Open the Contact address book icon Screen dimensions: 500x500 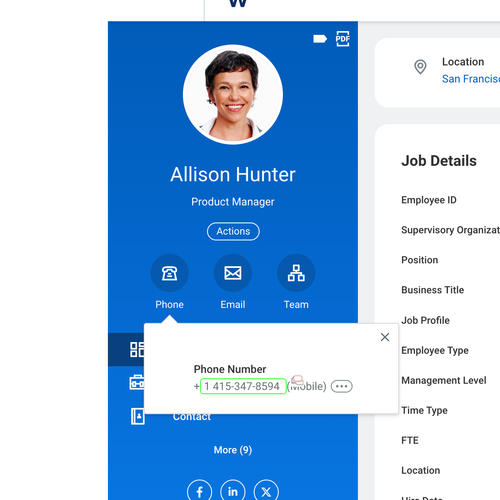pyautogui.click(x=138, y=416)
